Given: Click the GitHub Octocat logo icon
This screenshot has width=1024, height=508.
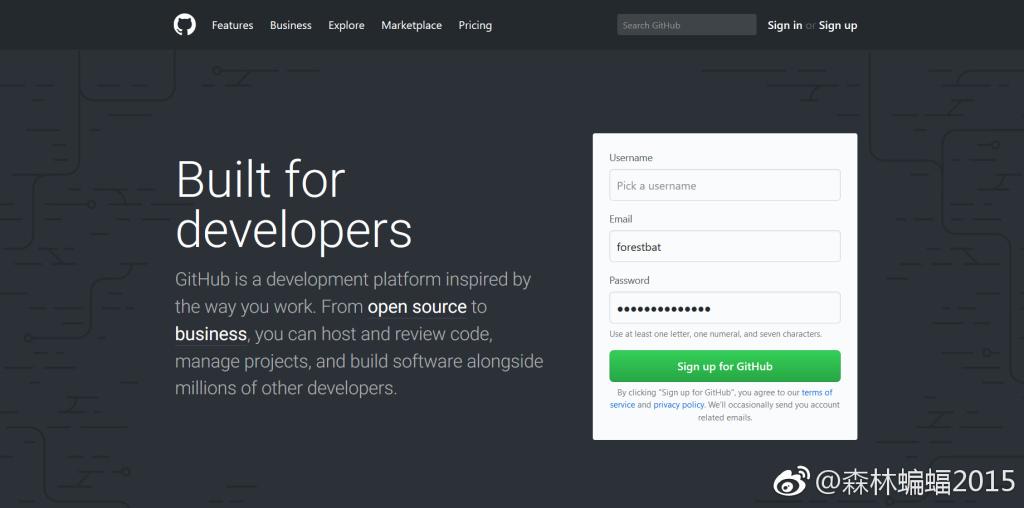Looking at the screenshot, I should pyautogui.click(x=185, y=25).
